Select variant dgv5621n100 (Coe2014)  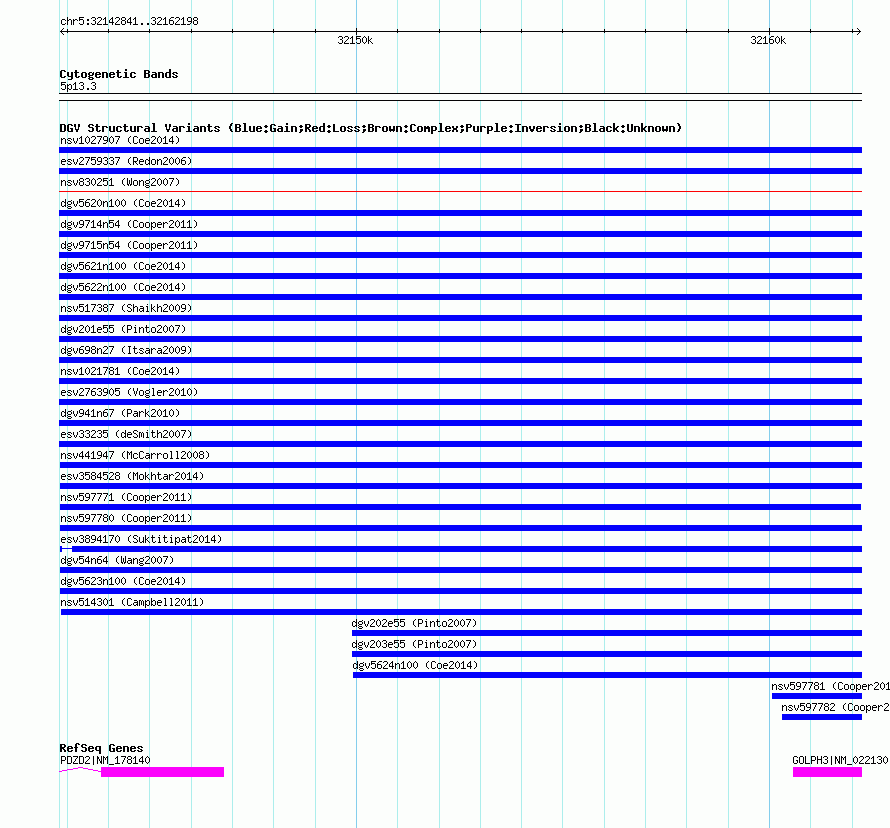click(x=123, y=266)
